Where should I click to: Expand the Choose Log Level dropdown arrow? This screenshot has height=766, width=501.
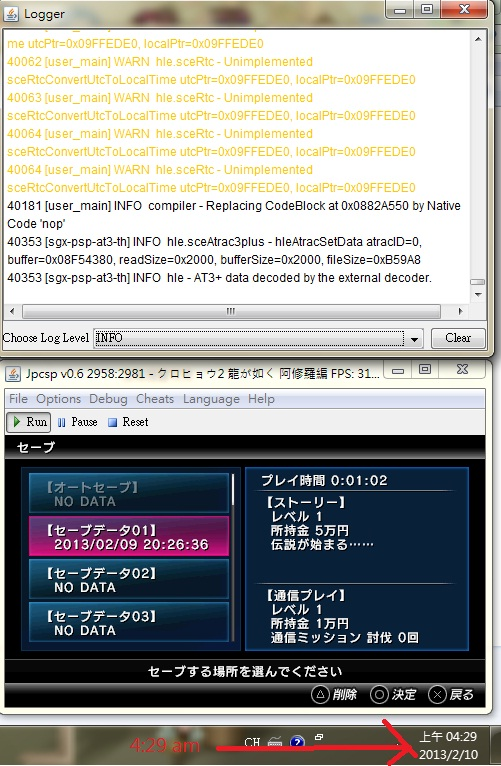(414, 339)
